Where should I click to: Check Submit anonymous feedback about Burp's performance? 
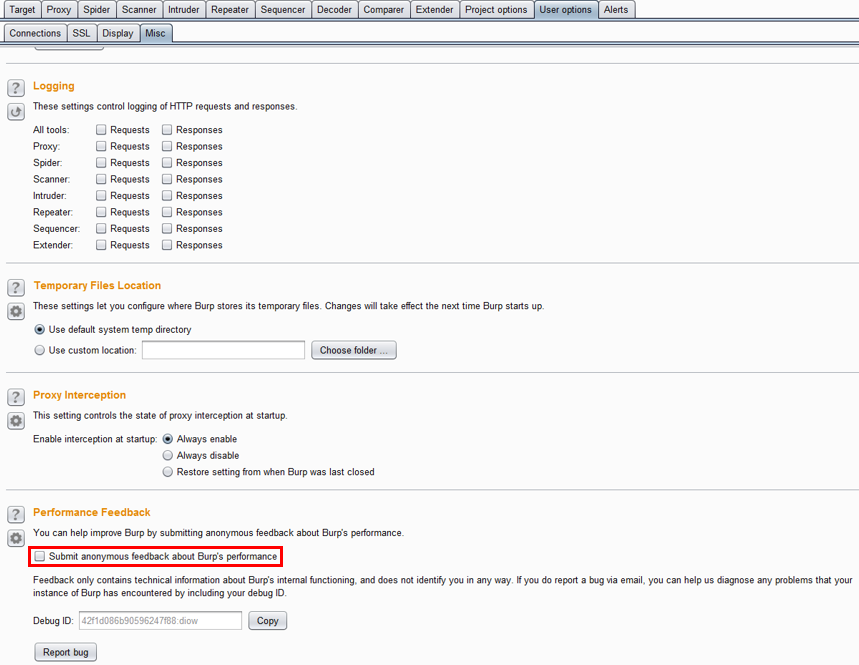point(39,557)
